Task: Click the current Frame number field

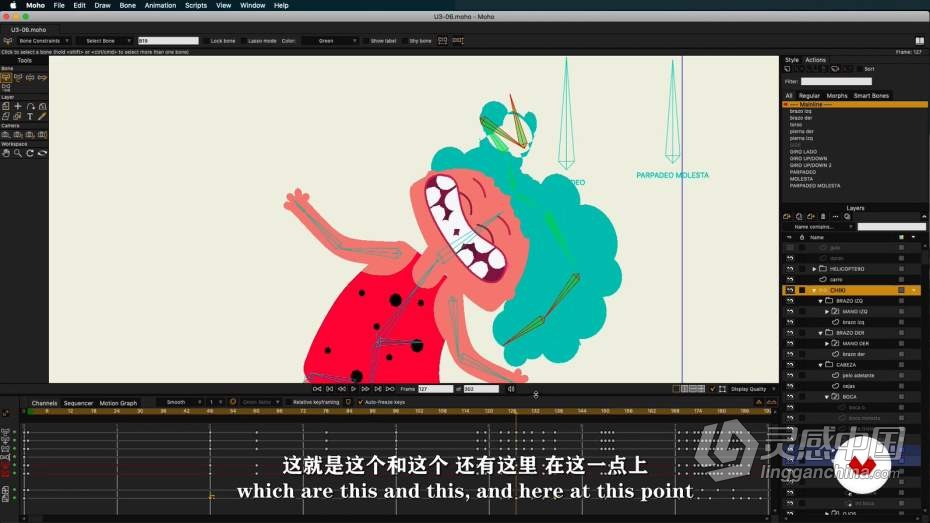Action: pos(435,389)
